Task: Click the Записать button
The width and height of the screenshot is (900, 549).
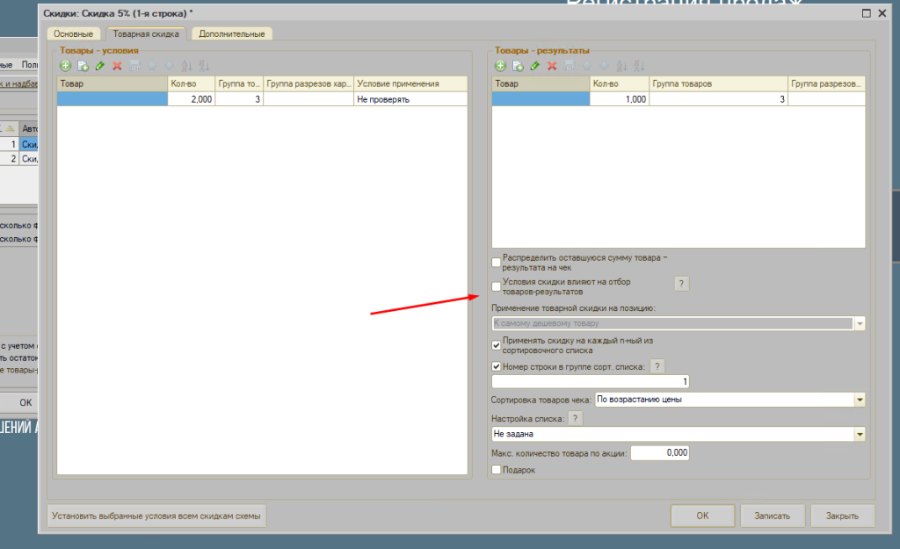Action: 772,516
